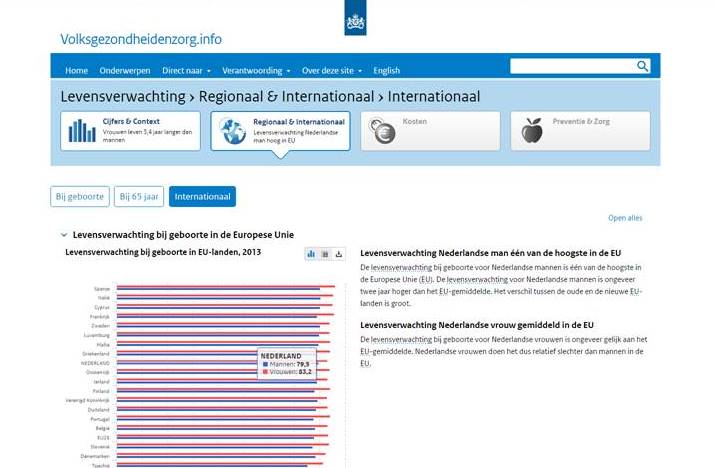Switch chart to table view
The image size is (714, 468).
coord(325,254)
